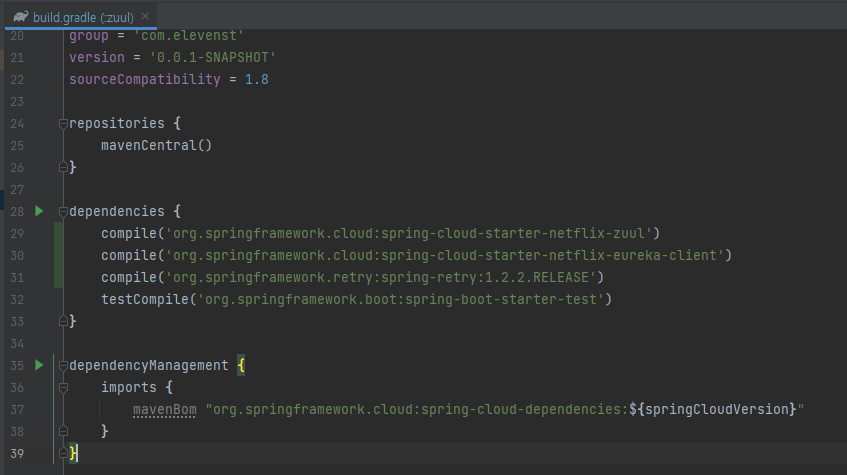Click the spring-boot-starter-test dependency string
Image resolution: width=847 pixels, height=475 pixels.
pyautogui.click(x=401, y=299)
